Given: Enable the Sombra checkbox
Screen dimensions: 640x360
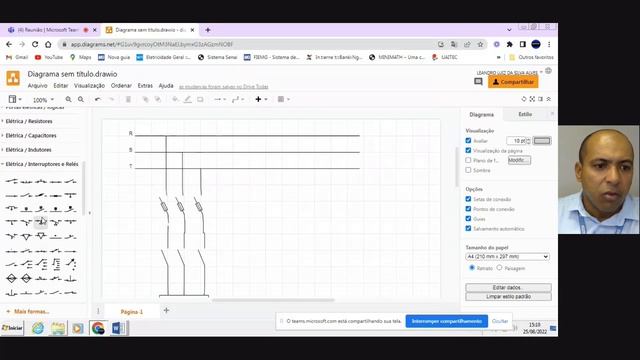Looking at the screenshot, I should point(468,170).
